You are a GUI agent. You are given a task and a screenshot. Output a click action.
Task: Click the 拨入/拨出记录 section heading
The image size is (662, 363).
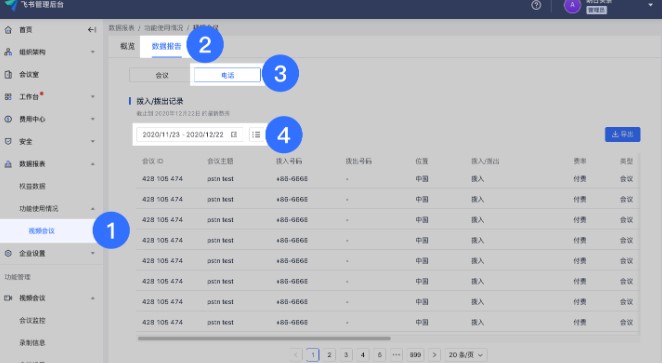click(160, 101)
